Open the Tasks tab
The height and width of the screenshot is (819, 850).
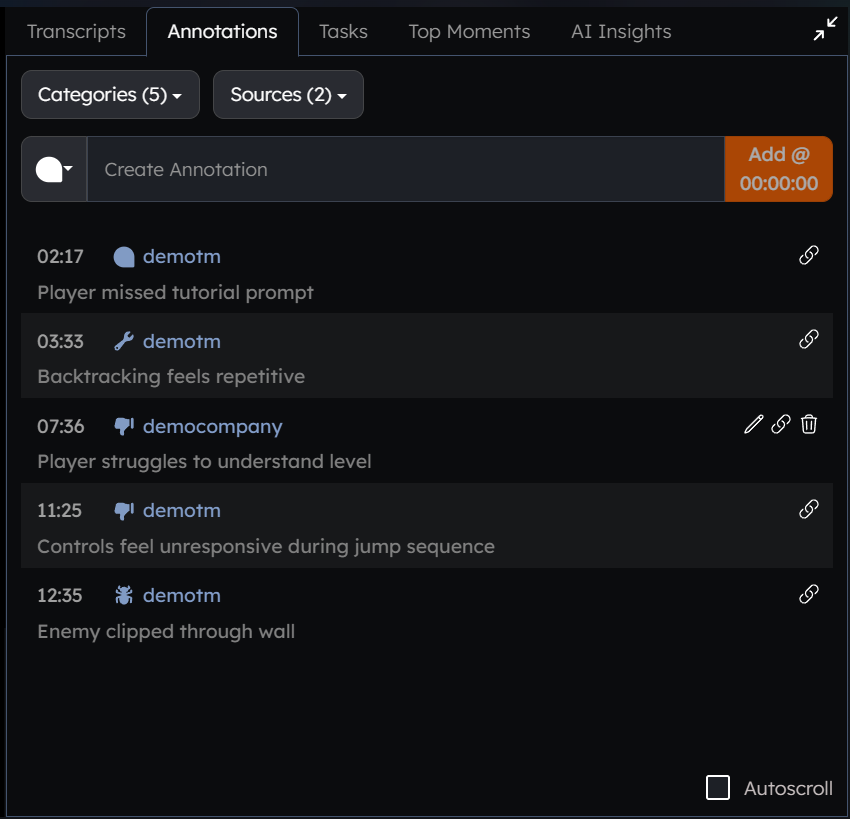tap(343, 31)
